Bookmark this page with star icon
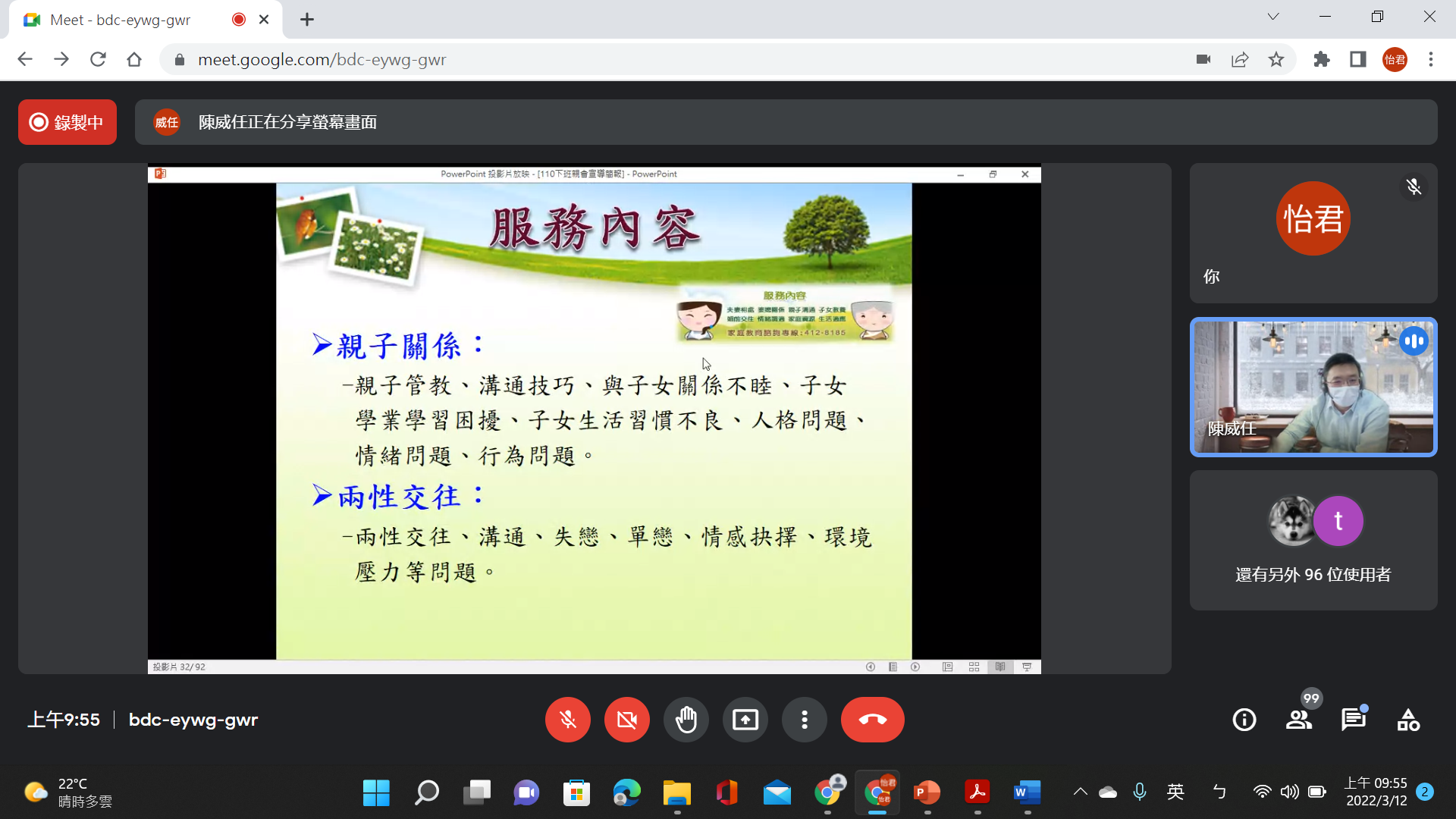The width and height of the screenshot is (1456, 819). pos(1276,59)
